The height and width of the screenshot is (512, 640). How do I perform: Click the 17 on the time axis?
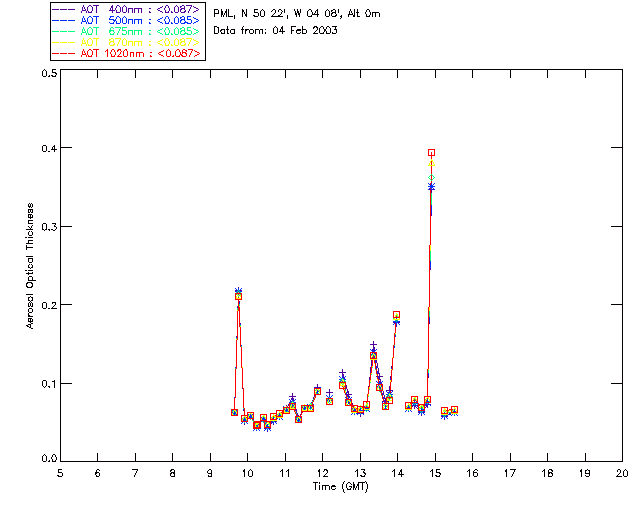pos(510,473)
